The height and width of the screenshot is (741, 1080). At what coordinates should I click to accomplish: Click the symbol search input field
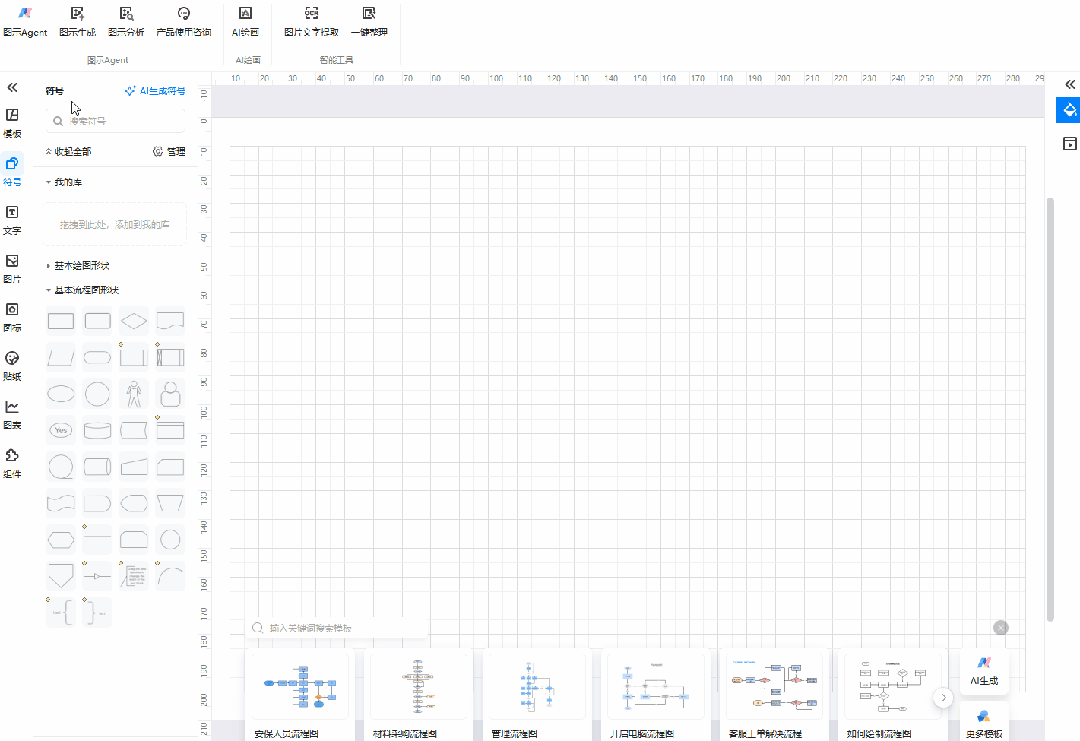click(120, 121)
